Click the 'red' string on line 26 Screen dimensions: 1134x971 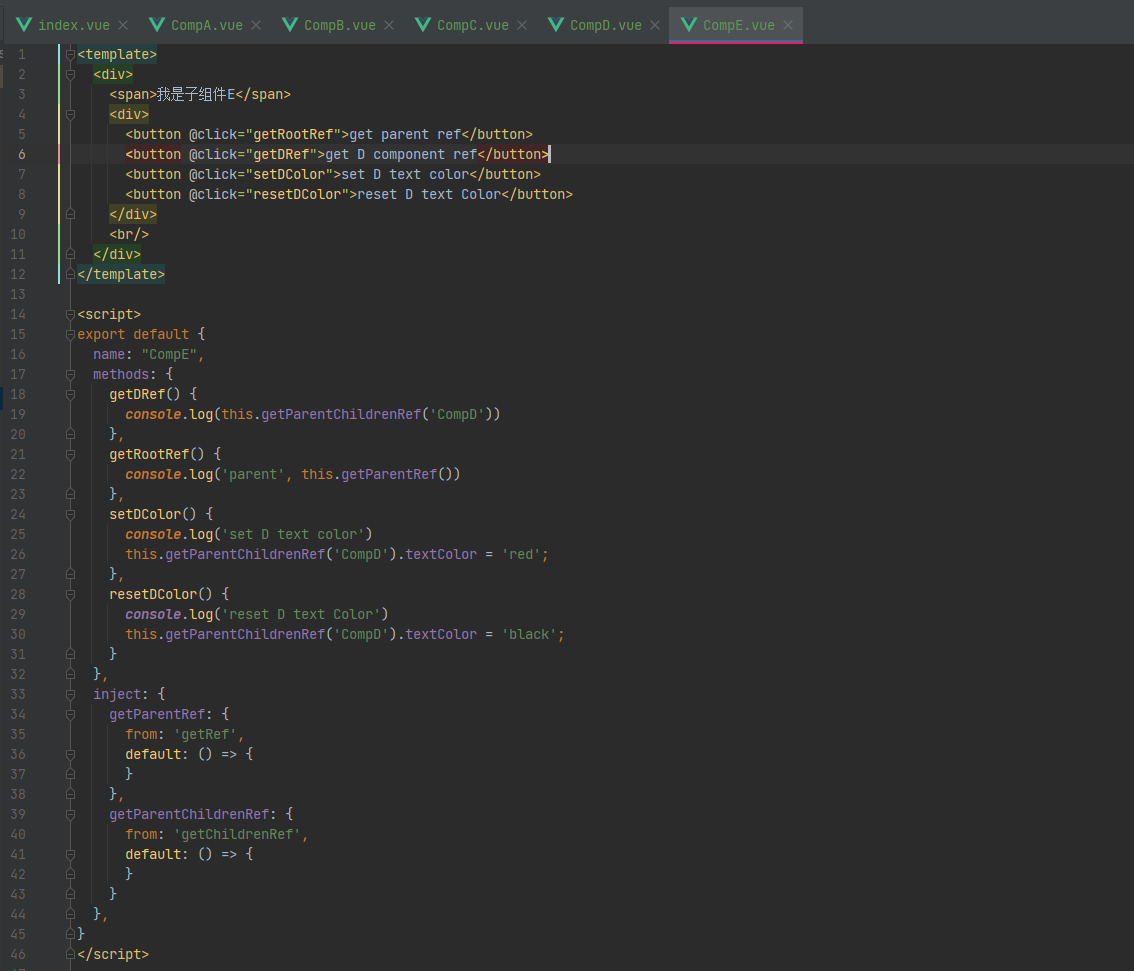click(521, 555)
